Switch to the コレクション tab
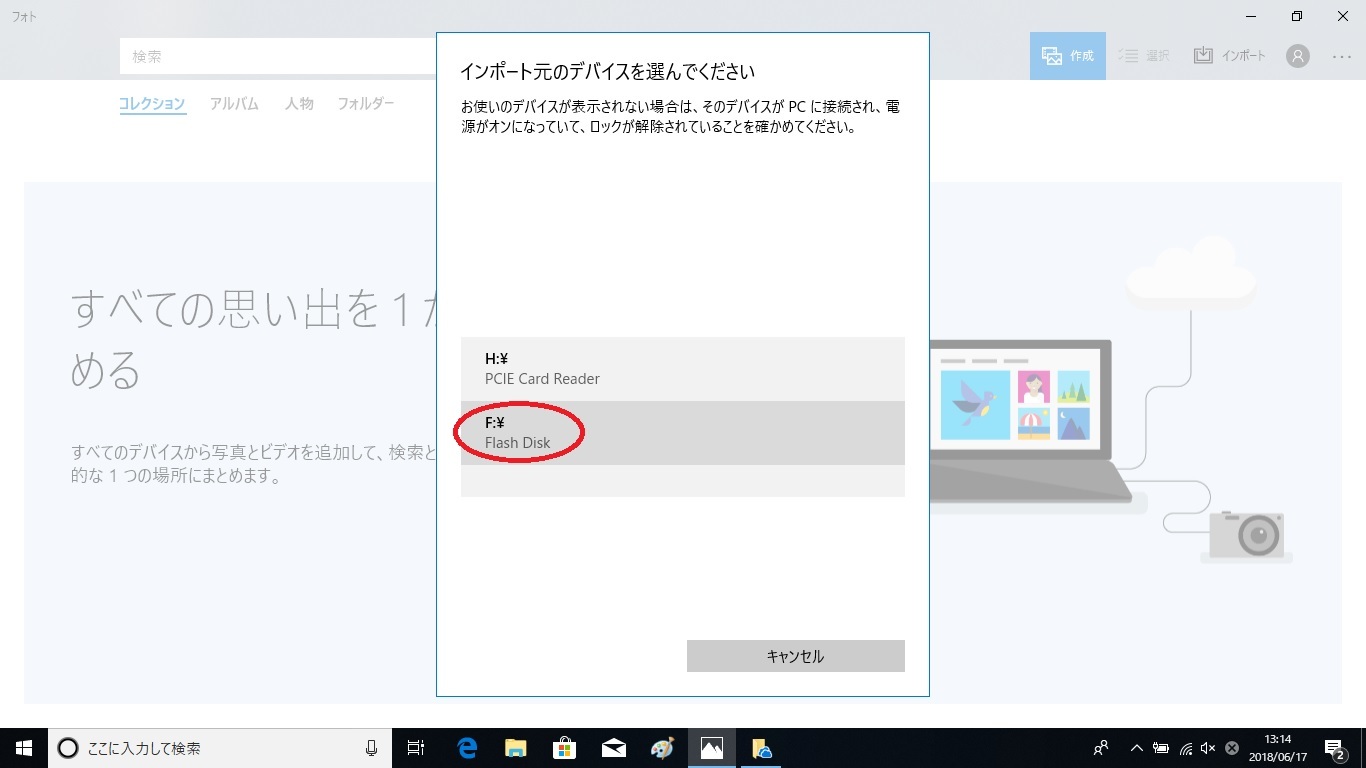 click(x=152, y=104)
